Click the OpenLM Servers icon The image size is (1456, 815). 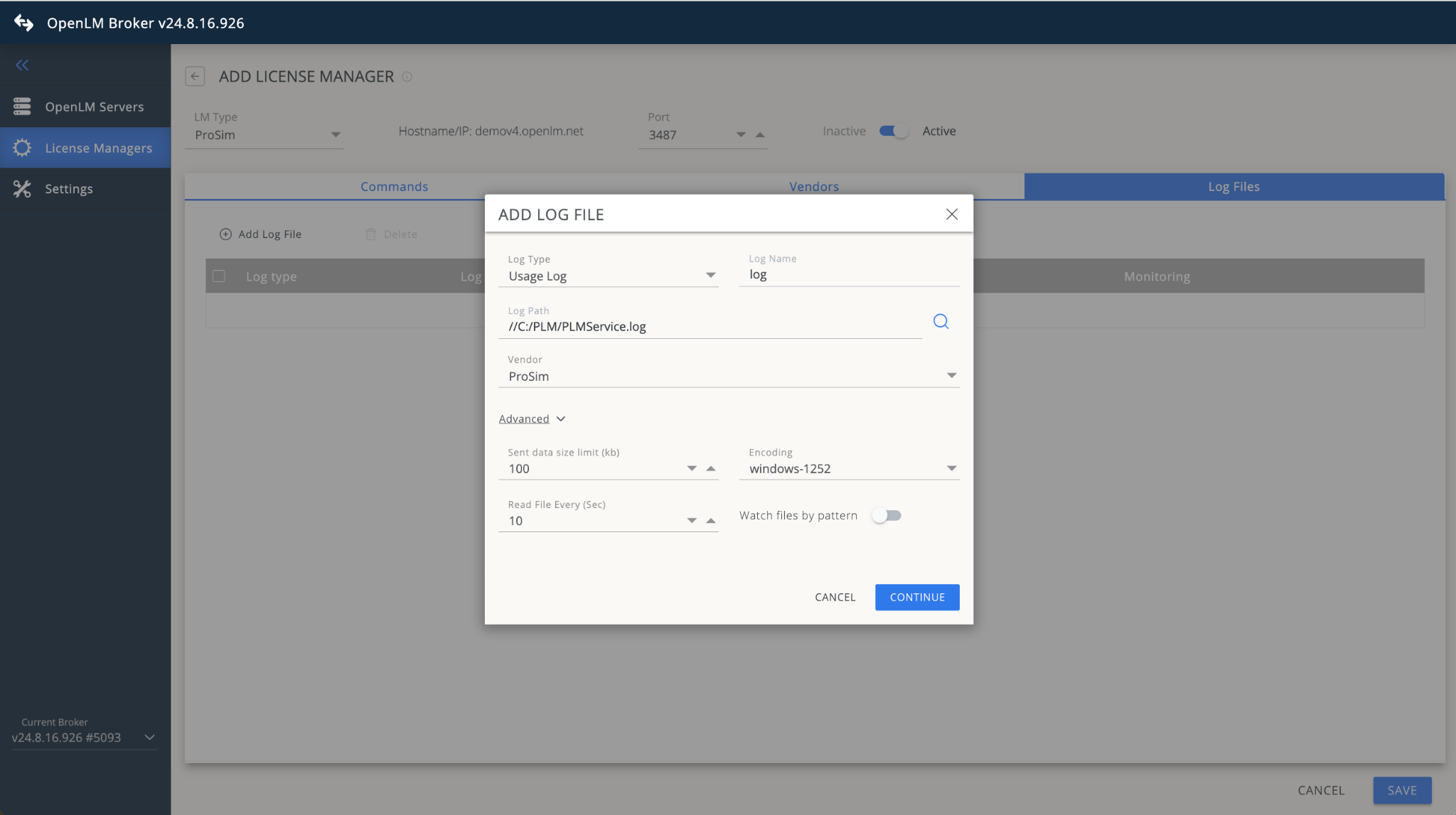click(22, 107)
